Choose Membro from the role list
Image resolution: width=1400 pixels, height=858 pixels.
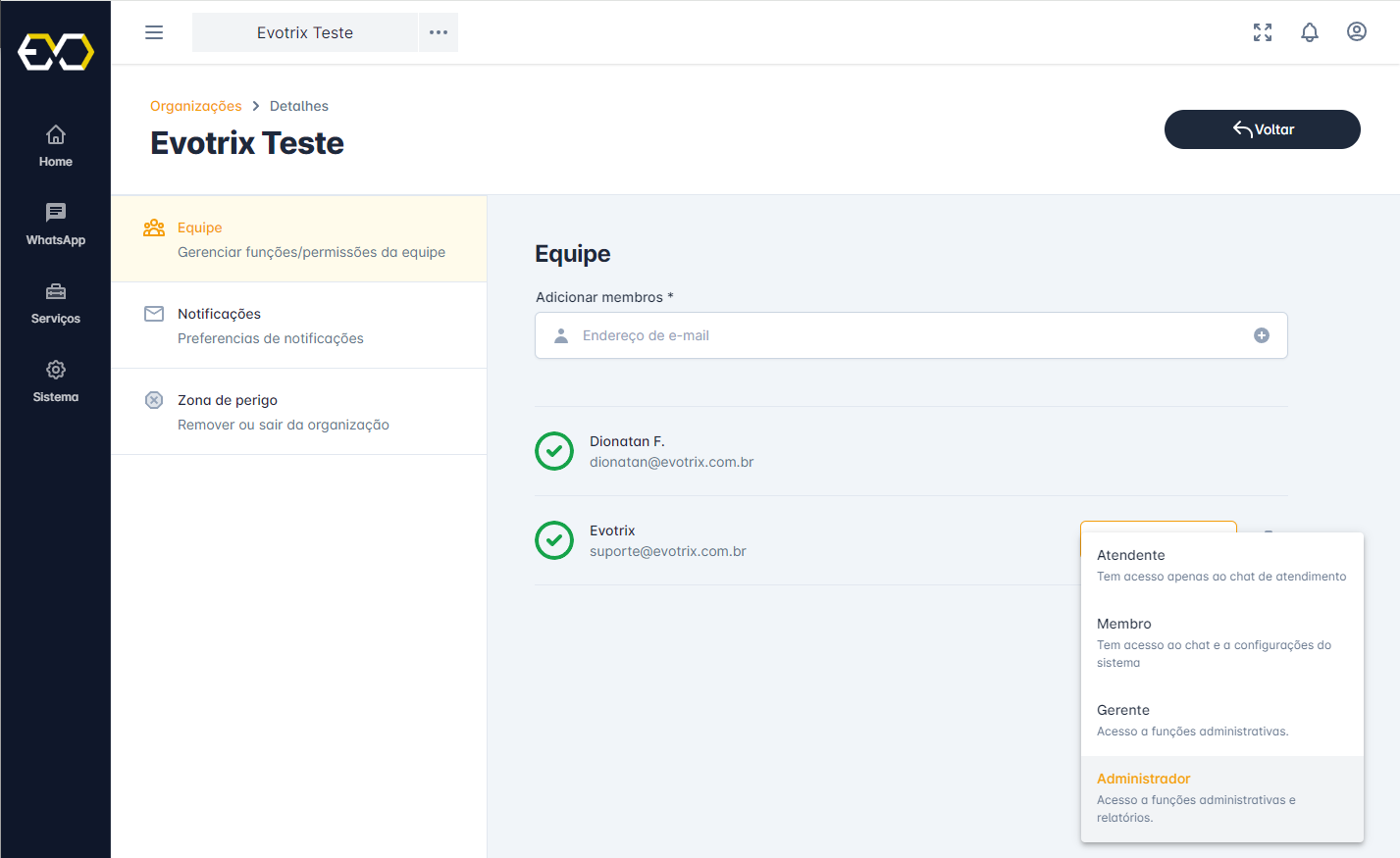point(1221,642)
